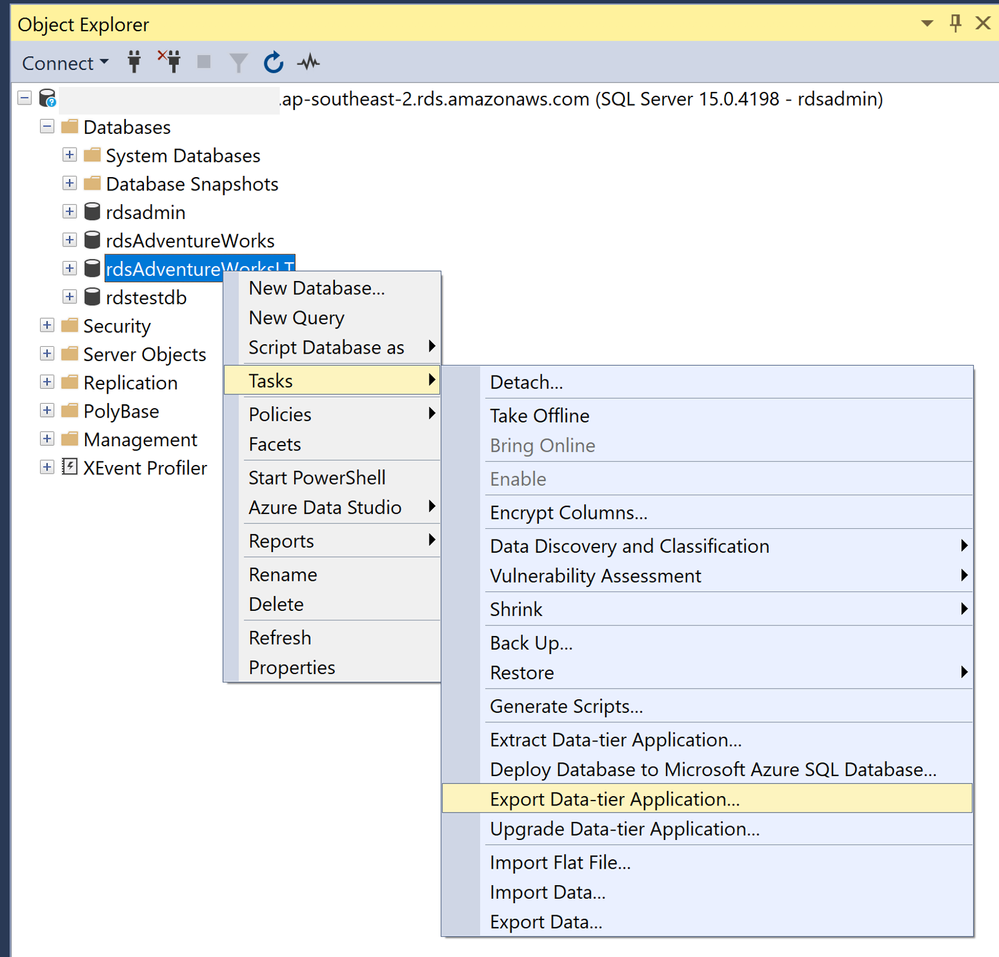The height and width of the screenshot is (957, 999).
Task: Expand the Security folder
Action: [47, 325]
